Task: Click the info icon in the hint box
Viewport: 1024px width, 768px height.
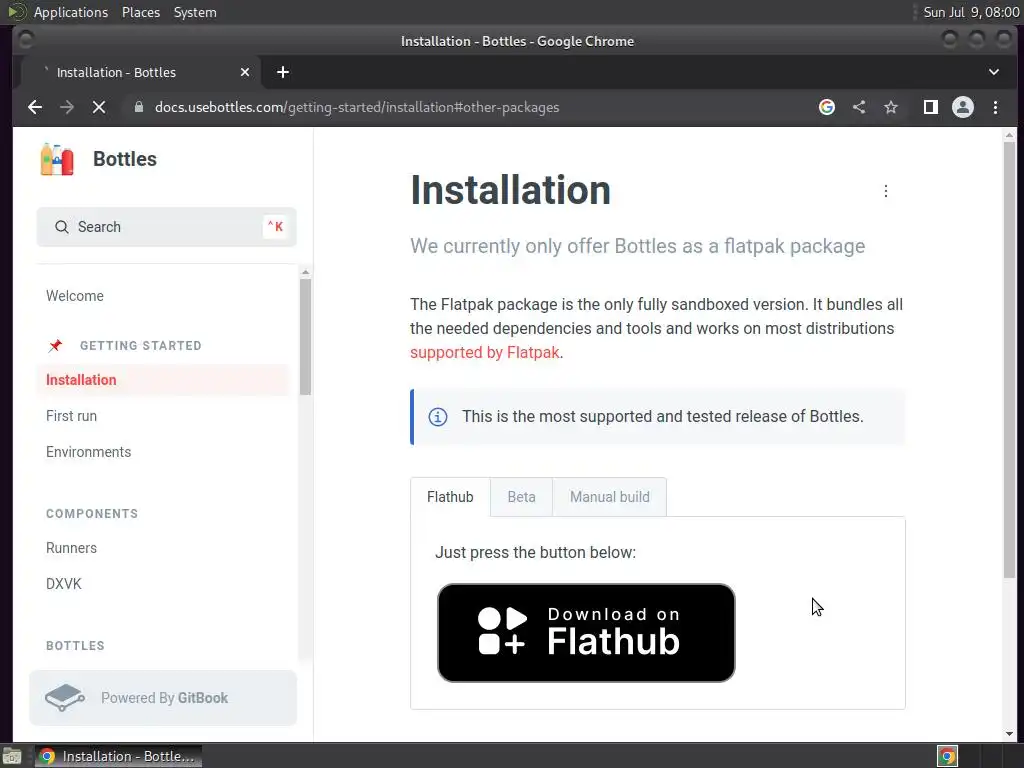Action: click(438, 417)
